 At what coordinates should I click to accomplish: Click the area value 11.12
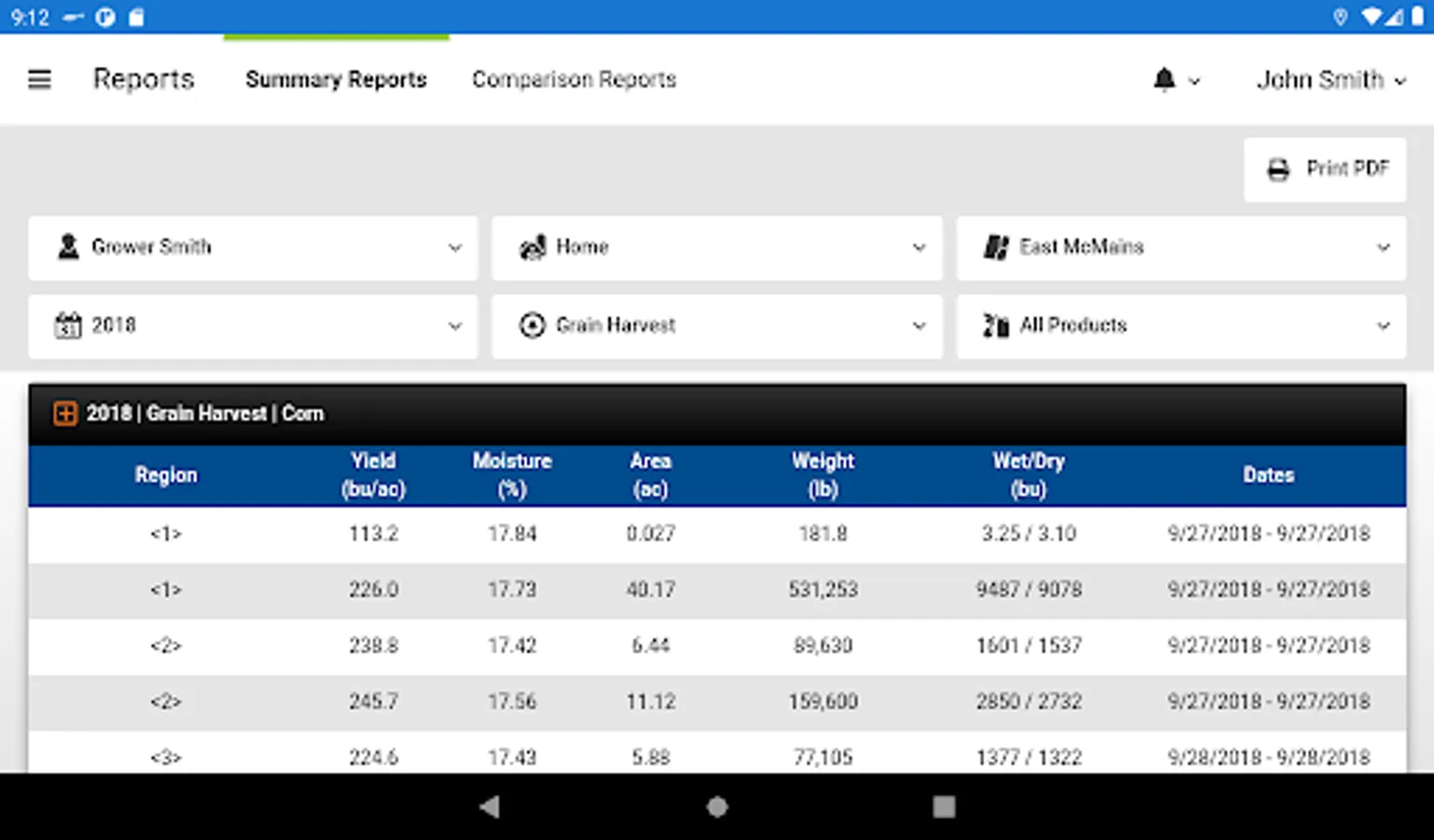(651, 702)
